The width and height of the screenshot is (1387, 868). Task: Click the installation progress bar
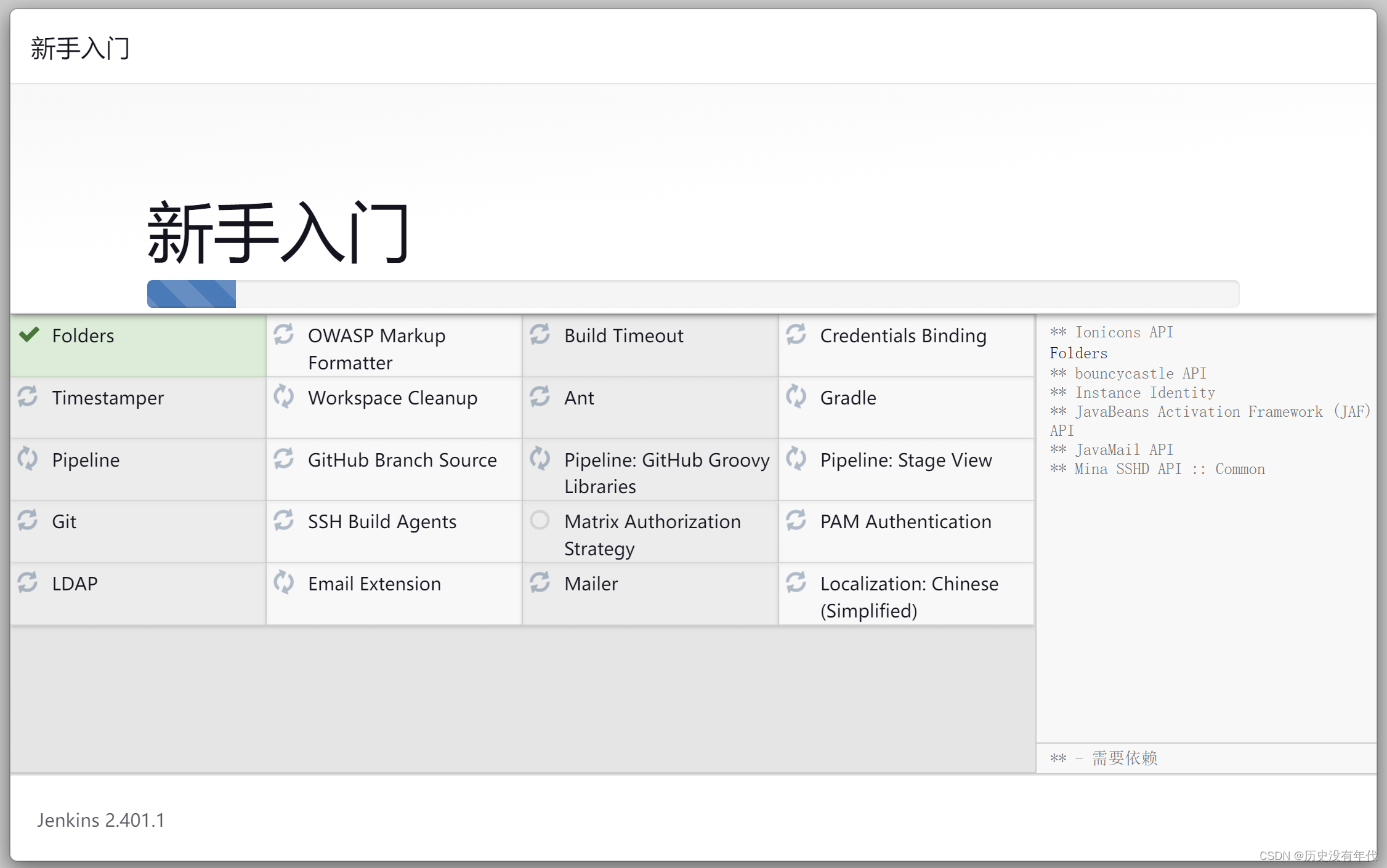click(692, 294)
